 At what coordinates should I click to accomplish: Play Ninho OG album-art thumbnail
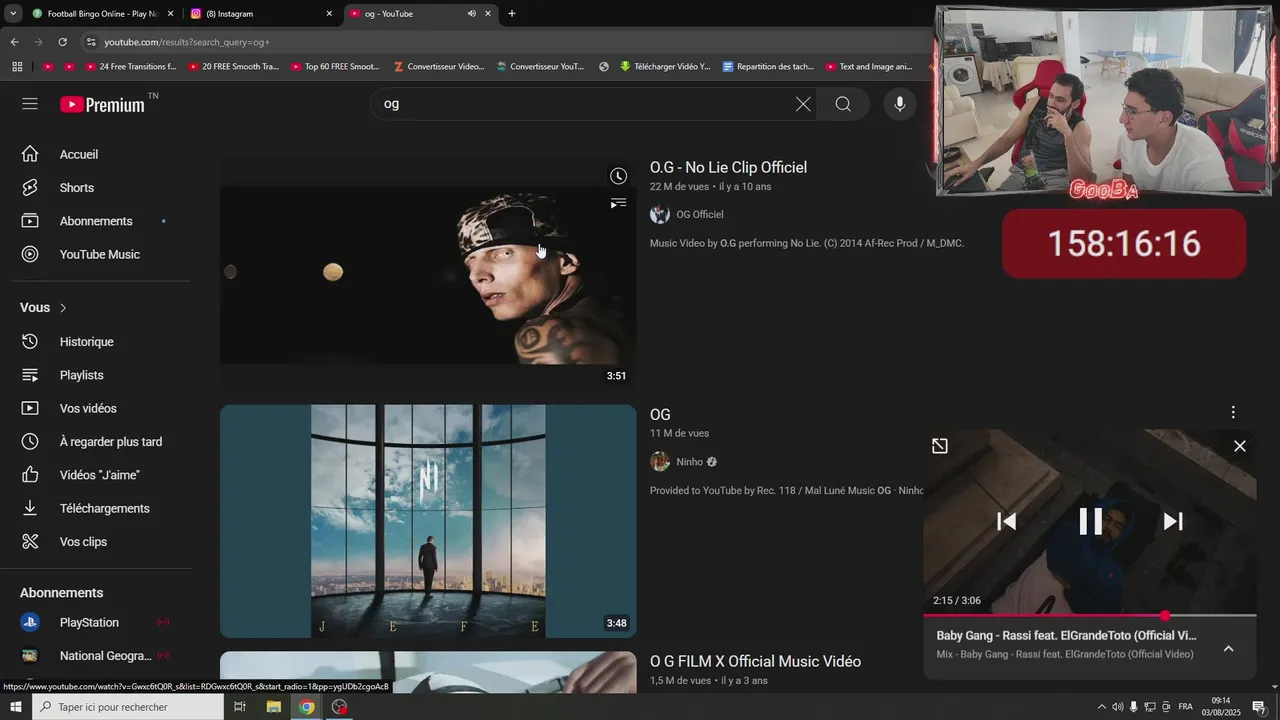coord(428,521)
